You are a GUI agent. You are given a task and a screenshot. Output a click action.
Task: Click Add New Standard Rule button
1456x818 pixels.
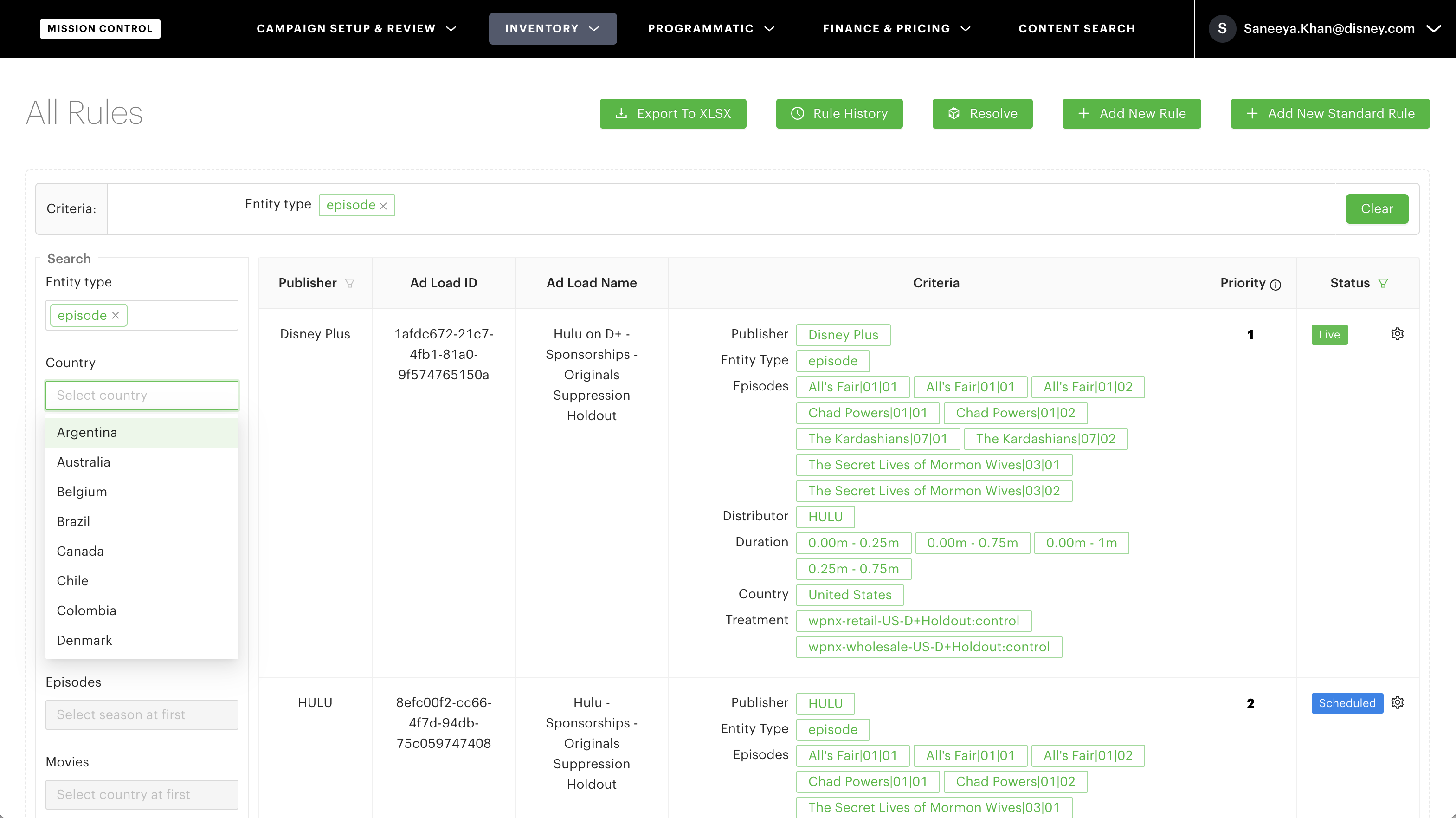[1330, 114]
